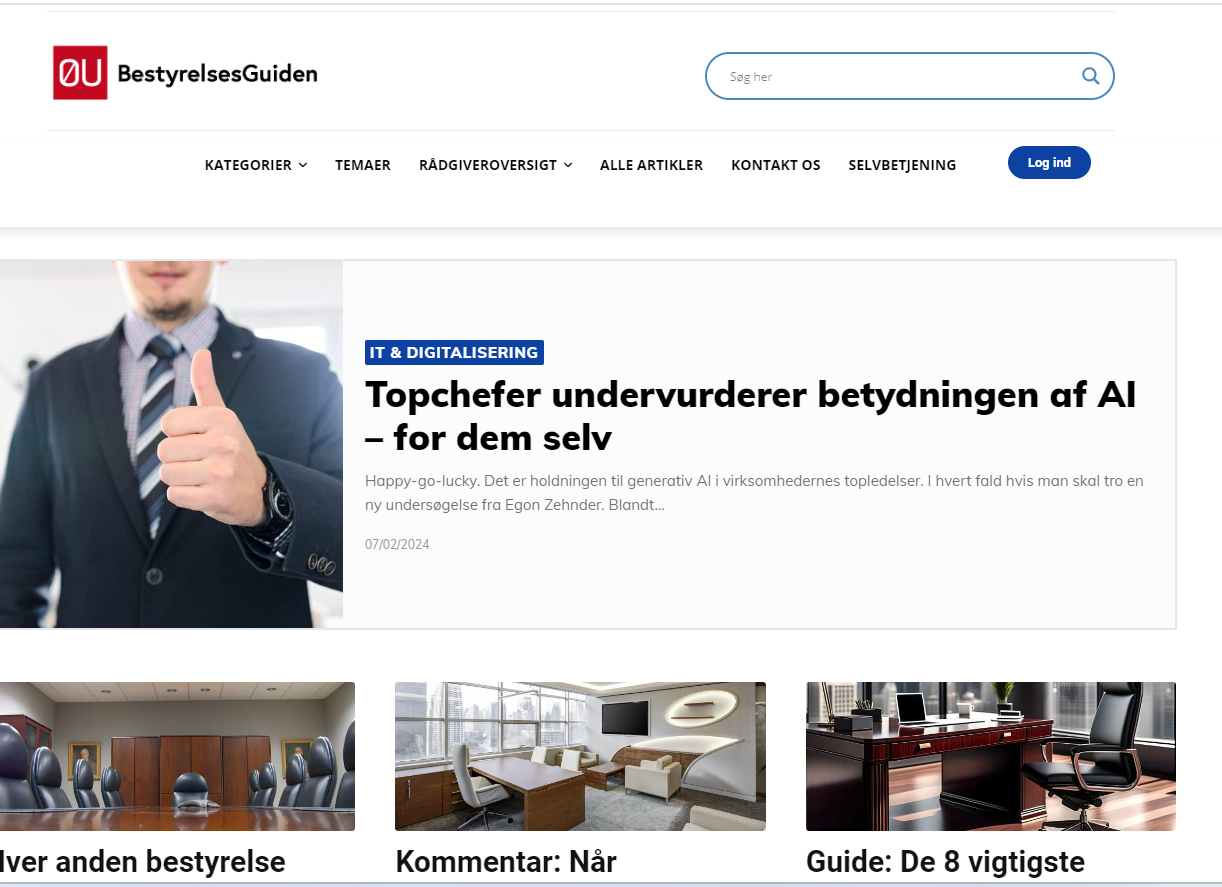Click the 'Happy-go-lucky' article excerpt text
The width and height of the screenshot is (1222, 887).
[754, 493]
